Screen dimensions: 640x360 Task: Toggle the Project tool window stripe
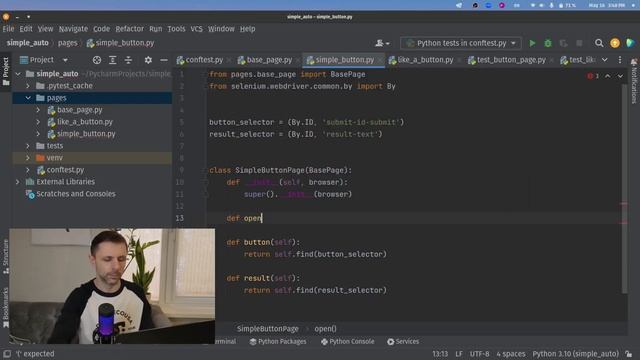(x=6, y=71)
